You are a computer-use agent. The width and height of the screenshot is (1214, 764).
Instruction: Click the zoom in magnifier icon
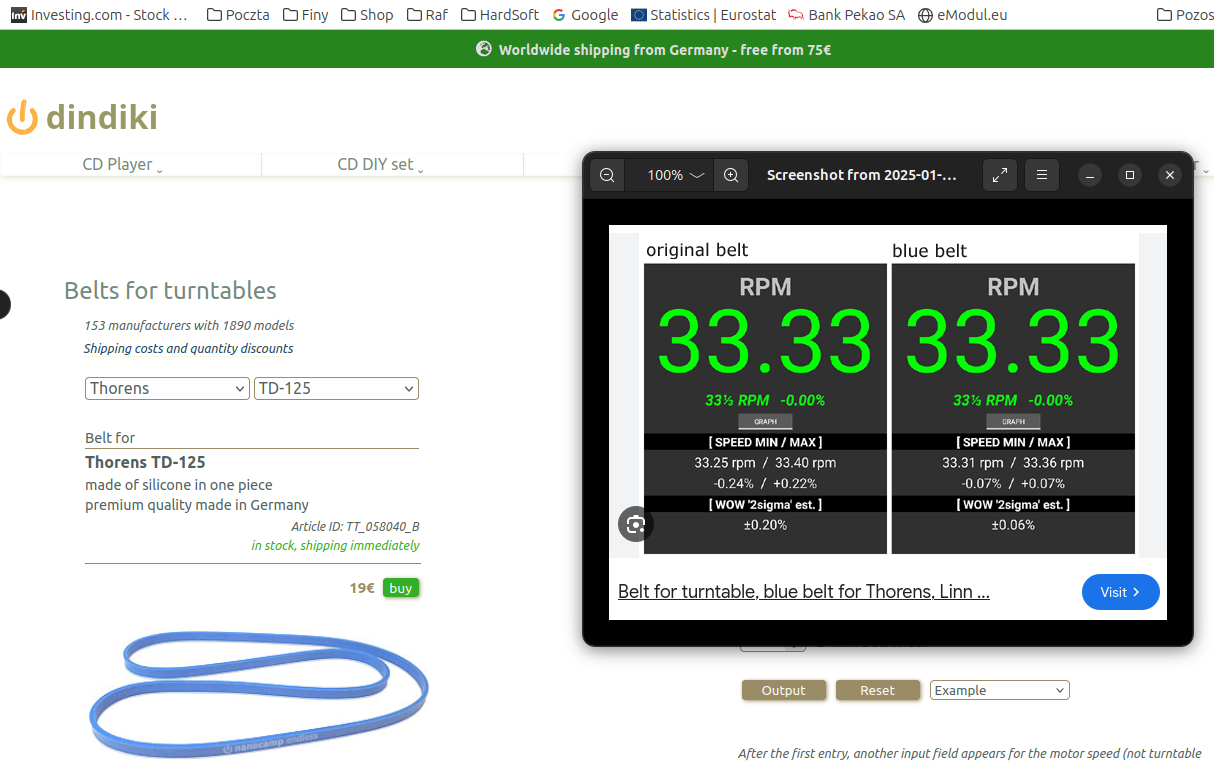click(x=731, y=175)
